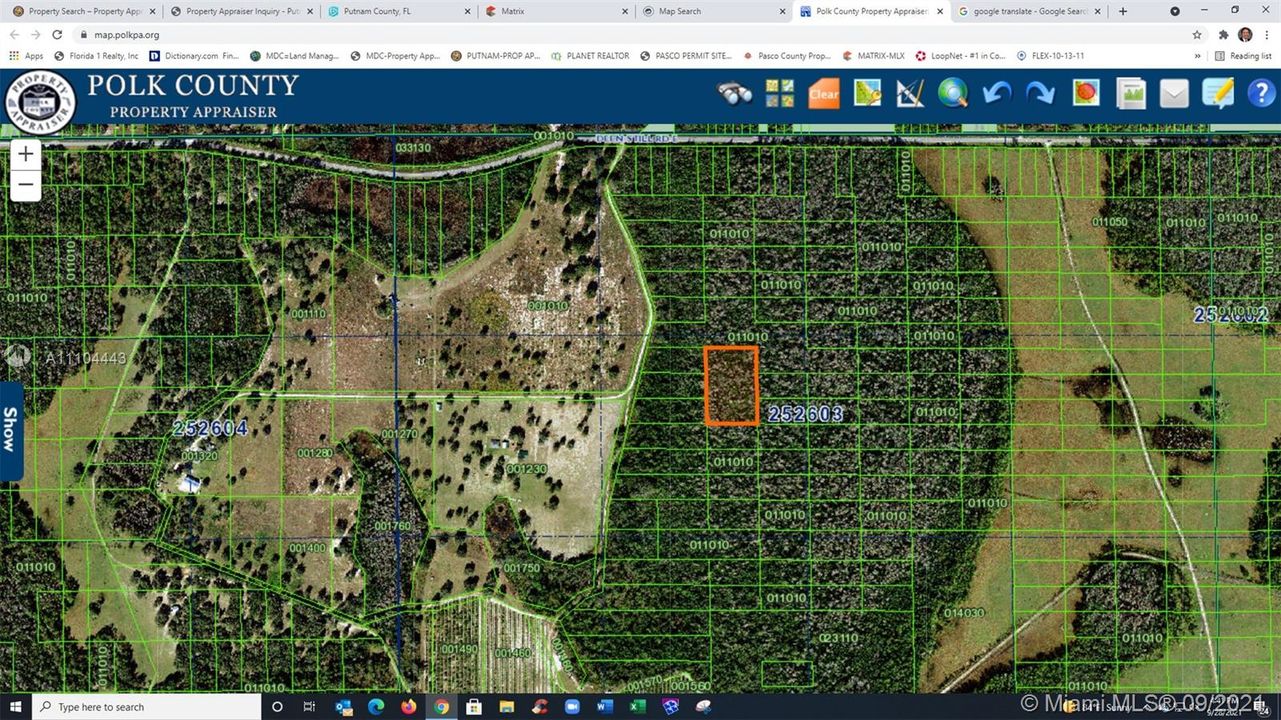
Task: Open the LoopNet bookmark
Action: pyautogui.click(x=960, y=56)
